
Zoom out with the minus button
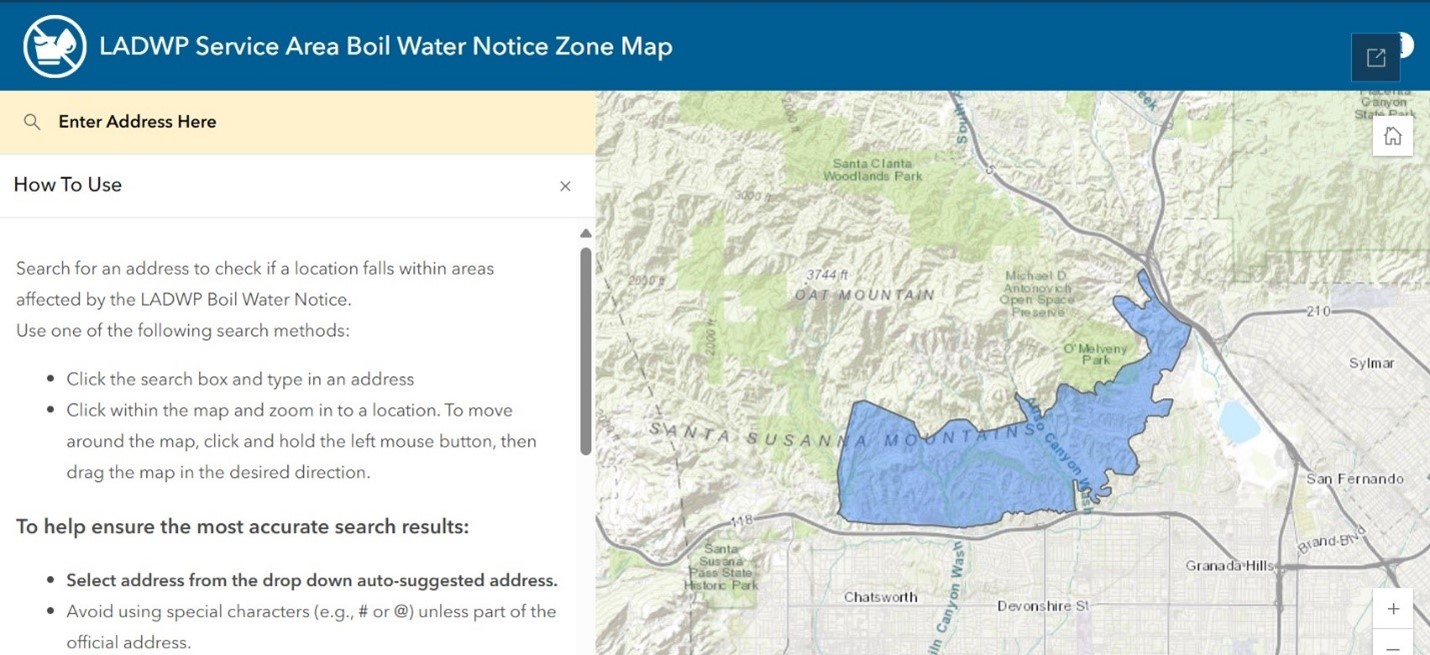click(1393, 642)
